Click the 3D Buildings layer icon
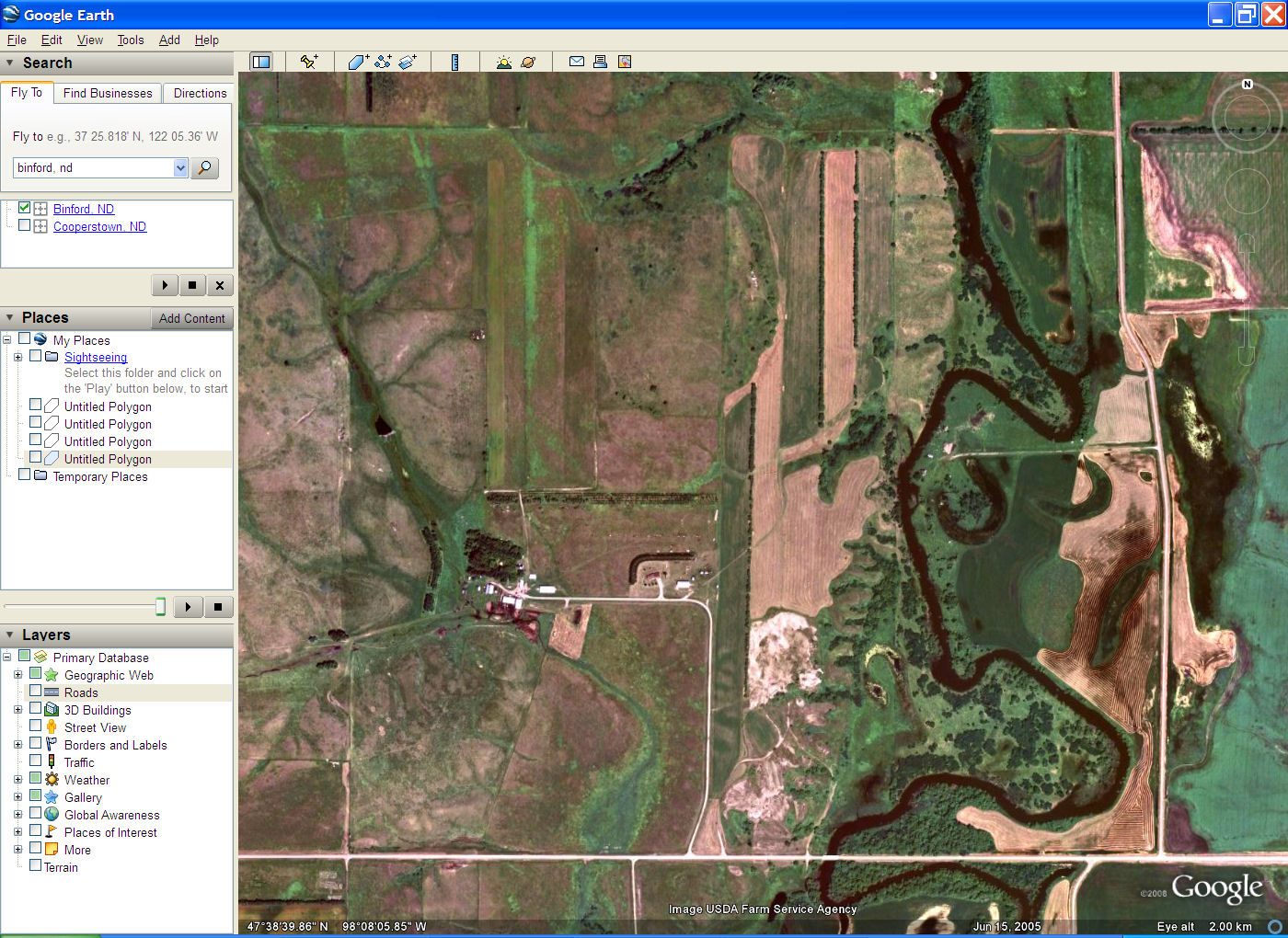This screenshot has height=938, width=1288. click(x=52, y=709)
